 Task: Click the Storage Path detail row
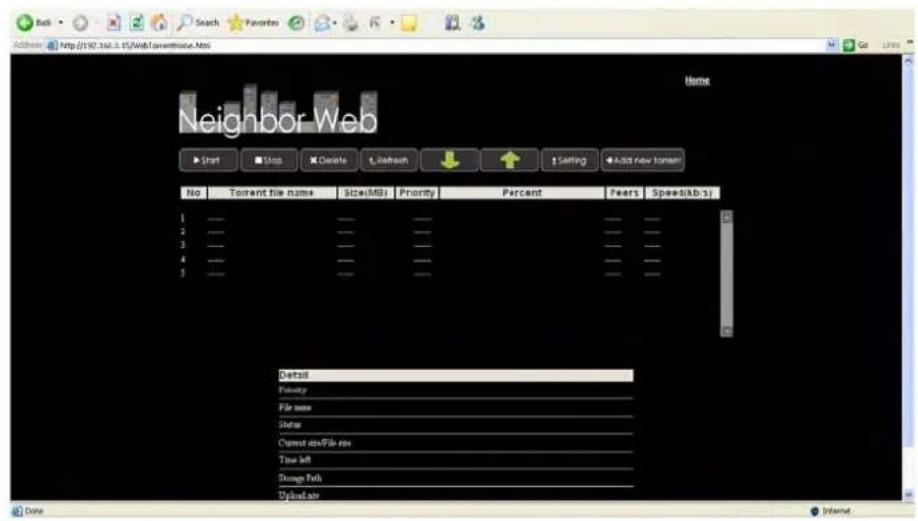coord(455,478)
